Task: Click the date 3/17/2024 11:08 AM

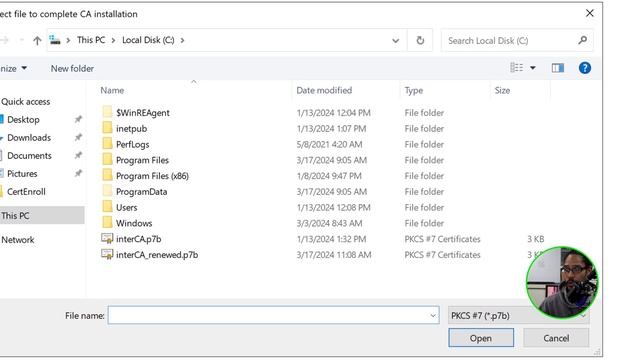Action: pos(334,255)
